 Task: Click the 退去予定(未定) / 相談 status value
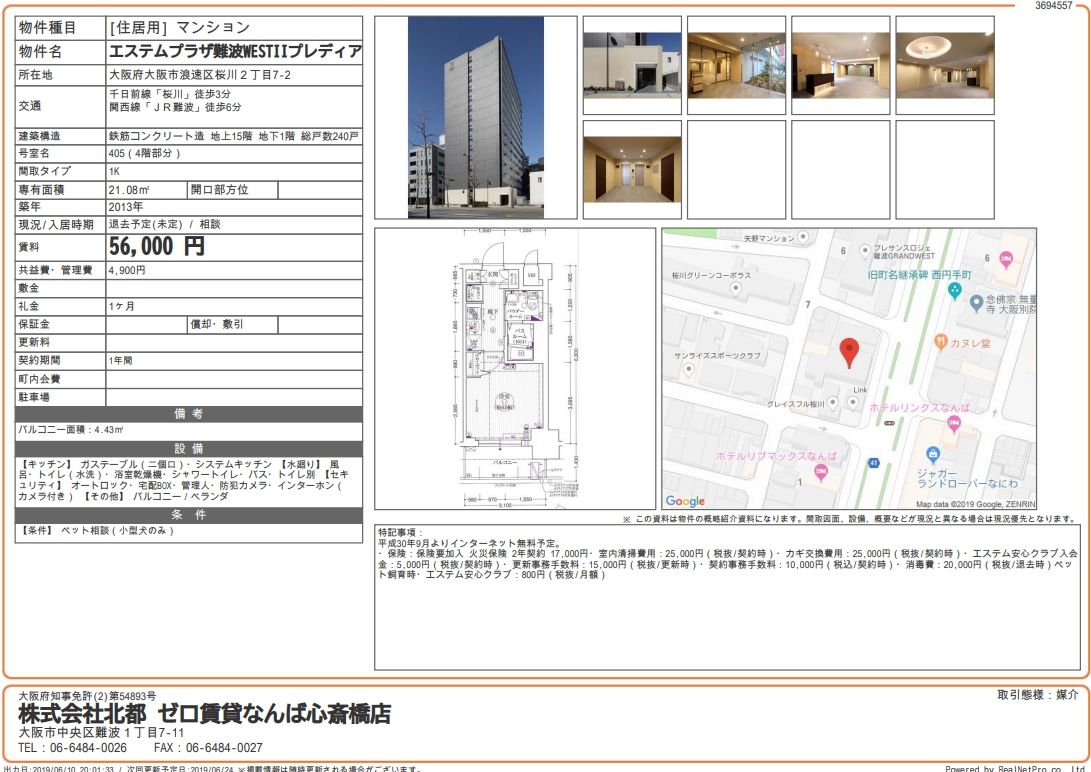pyautogui.click(x=164, y=224)
